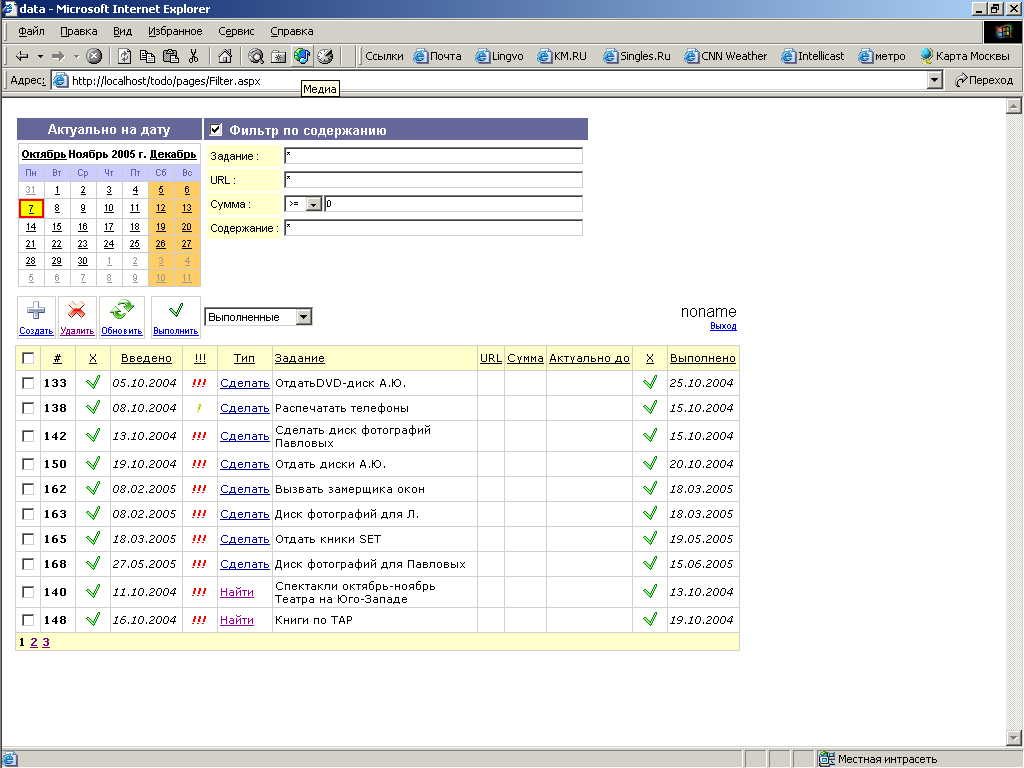Toggle the select-all checkbox in table header
Viewport: 1024px width, 768px height.
pyautogui.click(x=28, y=358)
